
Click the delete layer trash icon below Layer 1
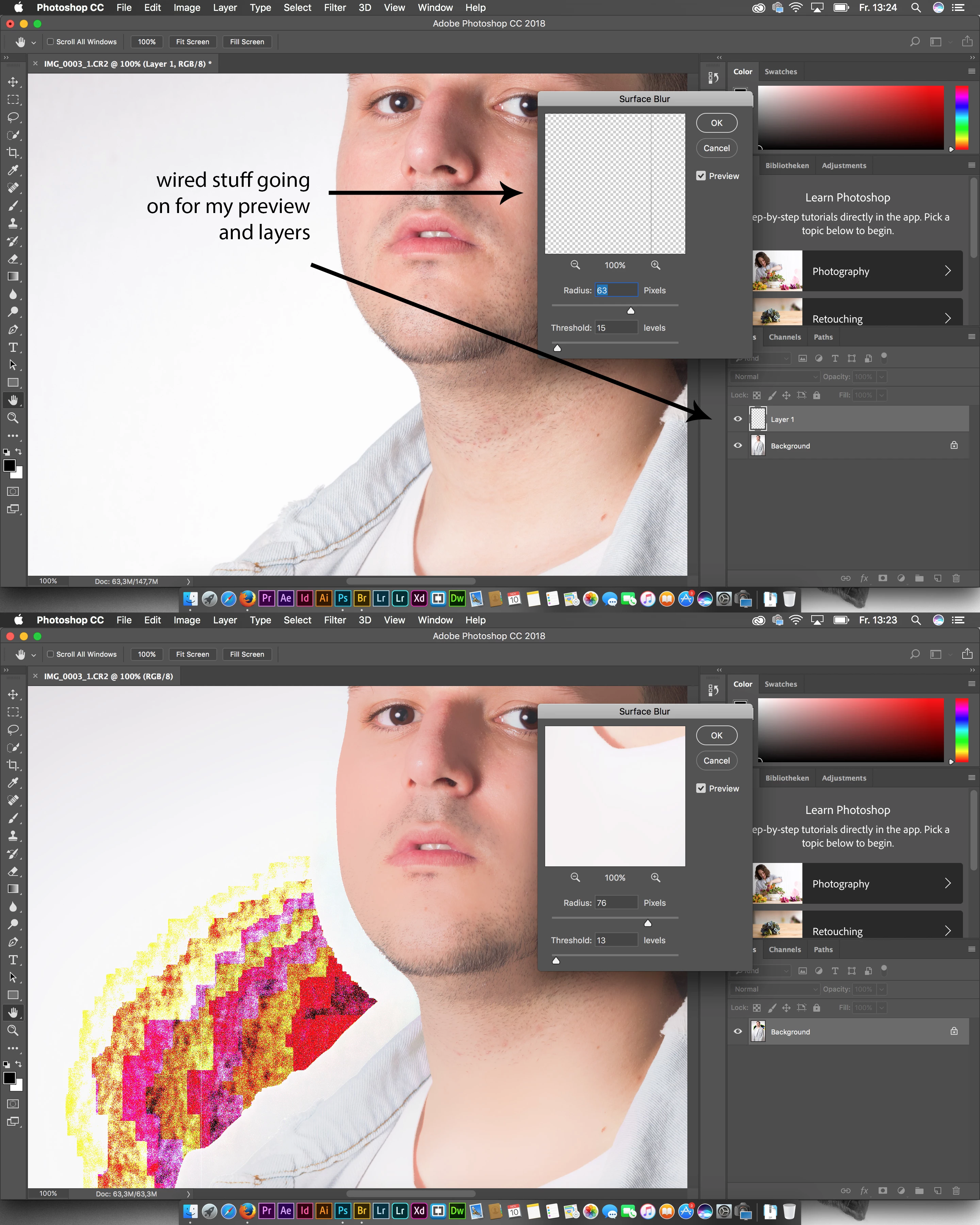956,578
